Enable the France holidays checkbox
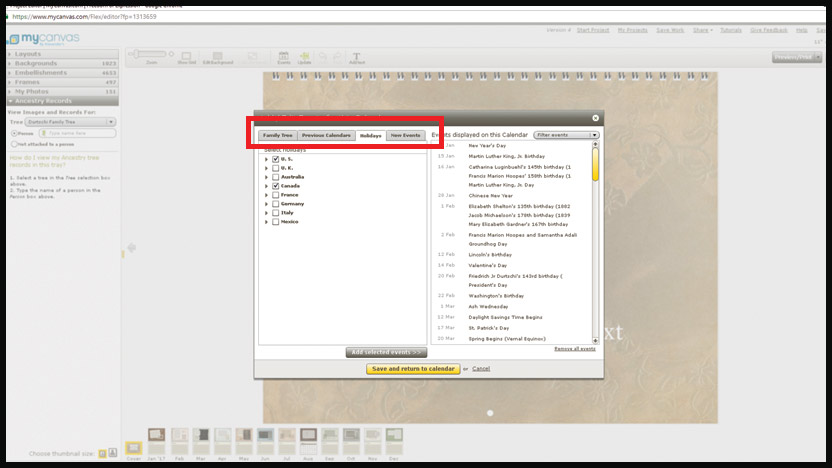This screenshot has width=832, height=468. click(275, 195)
